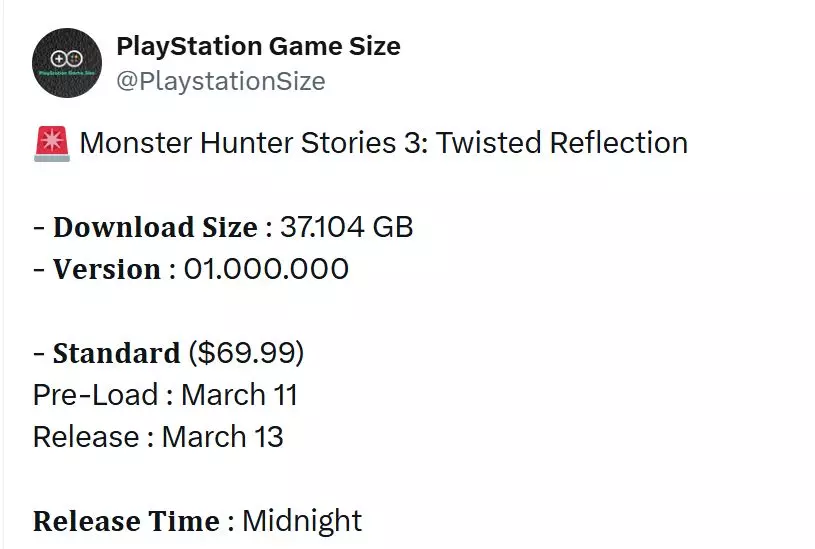
Task: Click the red siren emoji icon
Action: (x=50, y=144)
